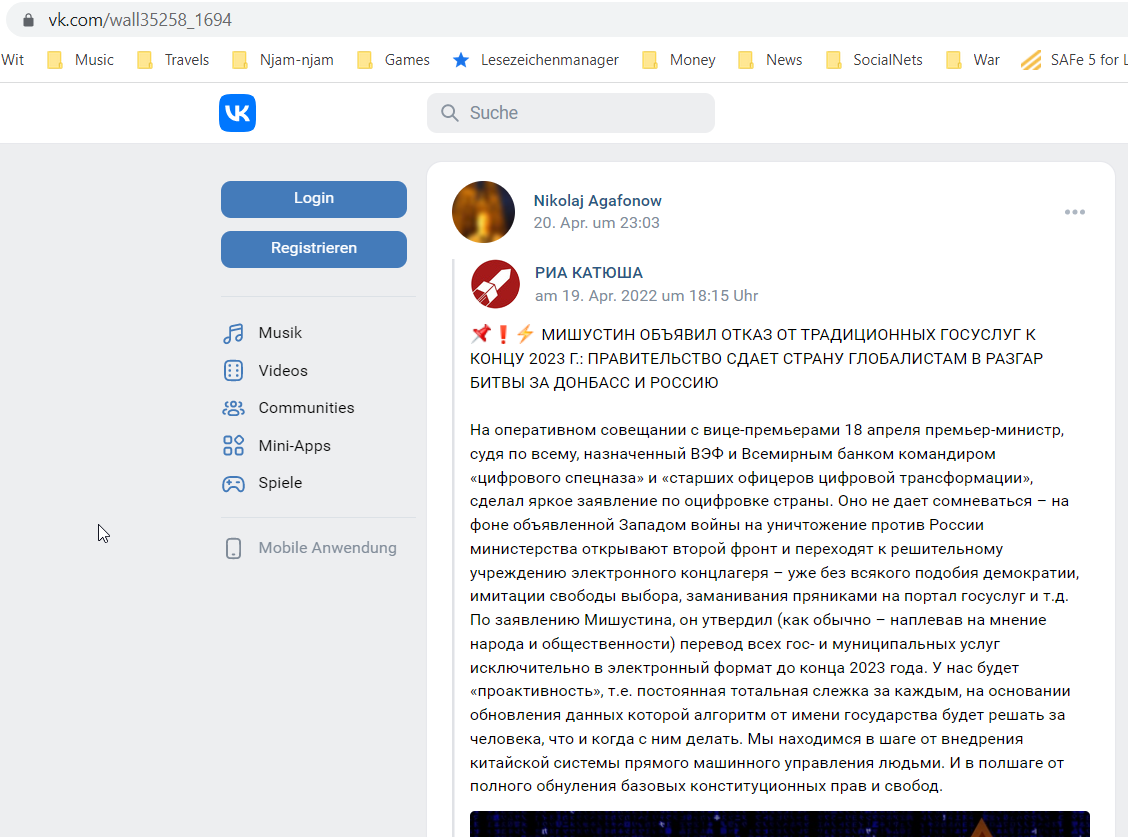Viewport: 1128px width, 837px height.
Task: Click the post headline МИШУСТИН ОБЪЯВИЛ ОТКАЗ
Action: 756,358
